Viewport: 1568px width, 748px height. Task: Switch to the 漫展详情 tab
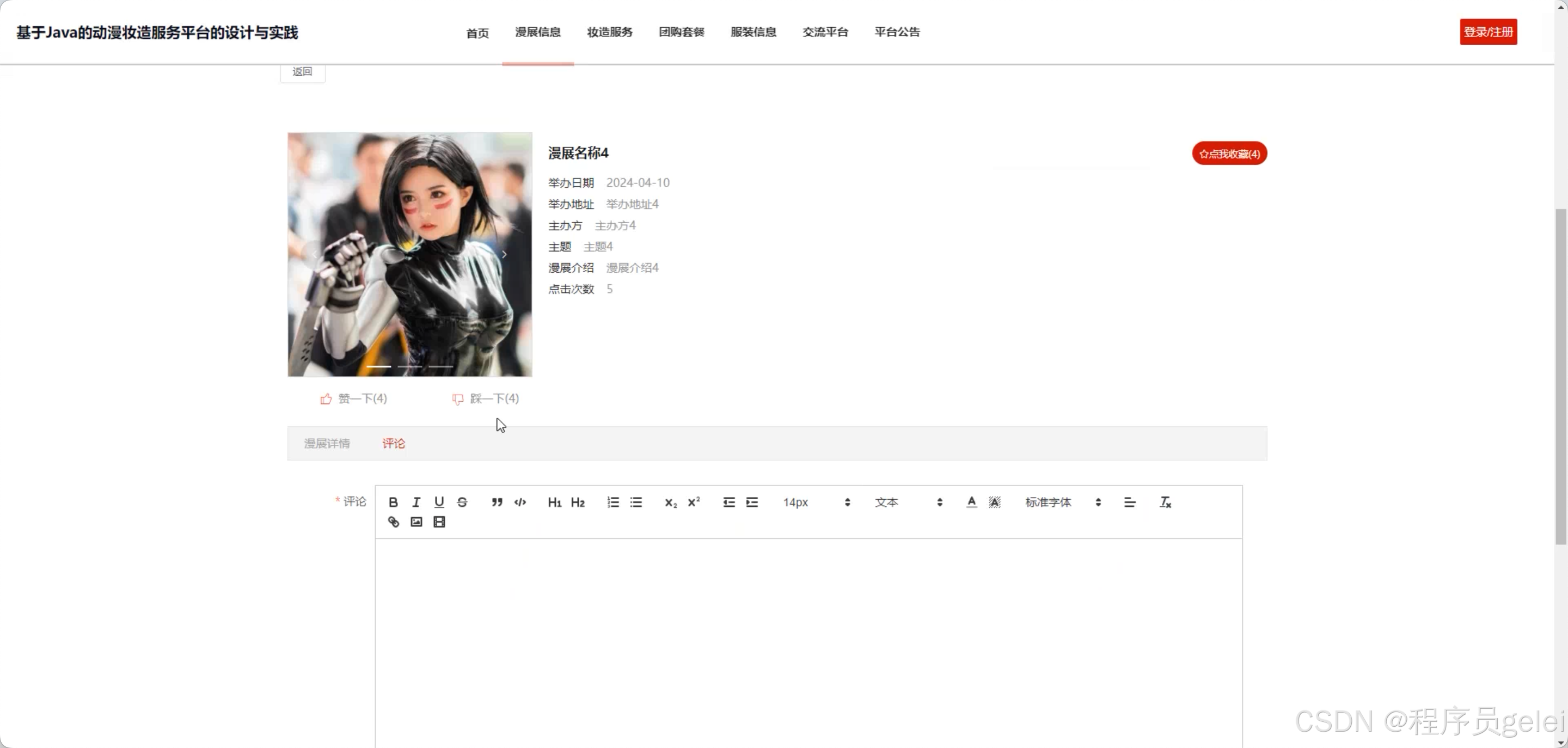[327, 444]
